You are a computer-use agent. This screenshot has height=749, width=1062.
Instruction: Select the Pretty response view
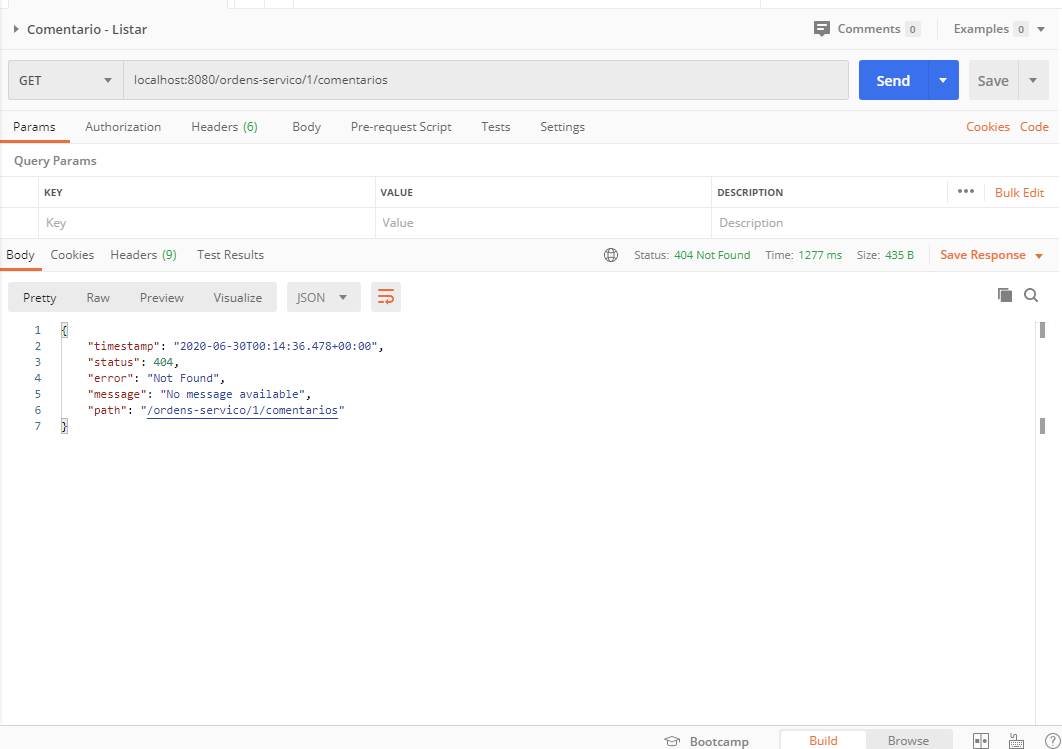pyautogui.click(x=40, y=297)
